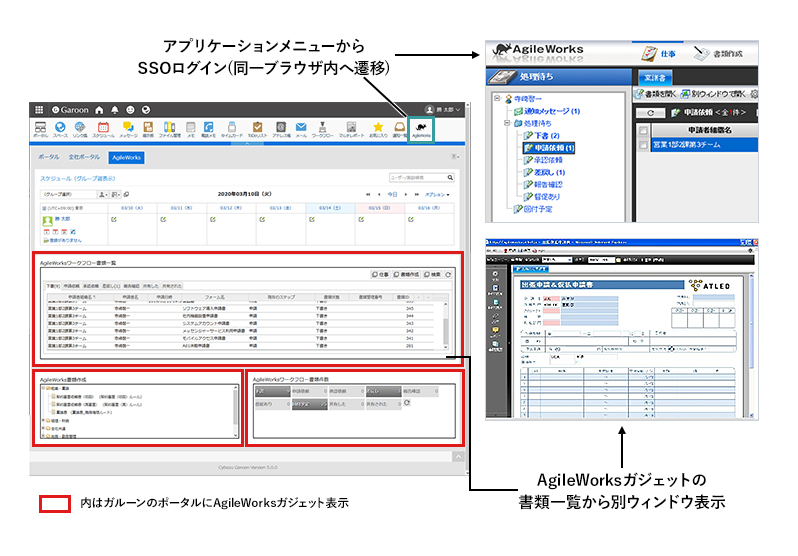
Task: Click the globe icon in Garoon header
Action: coord(146,110)
